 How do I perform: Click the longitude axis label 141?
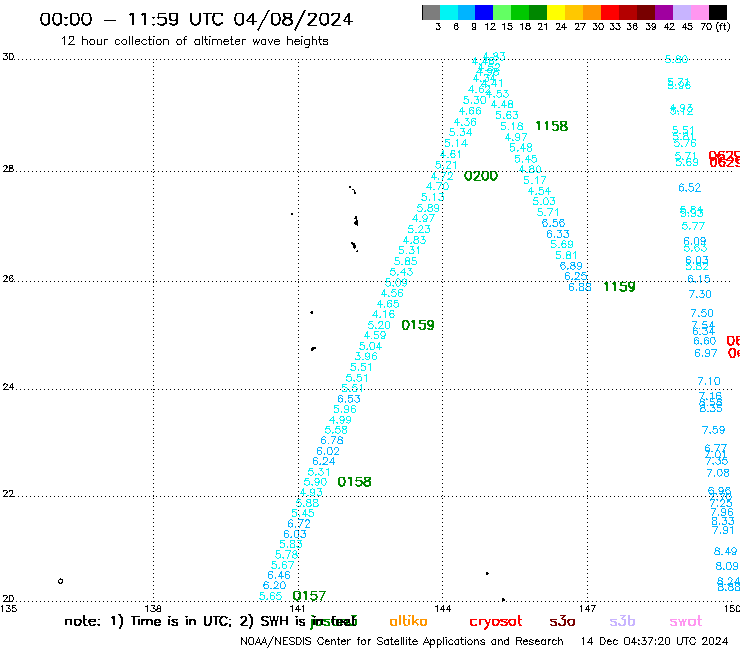point(298,608)
